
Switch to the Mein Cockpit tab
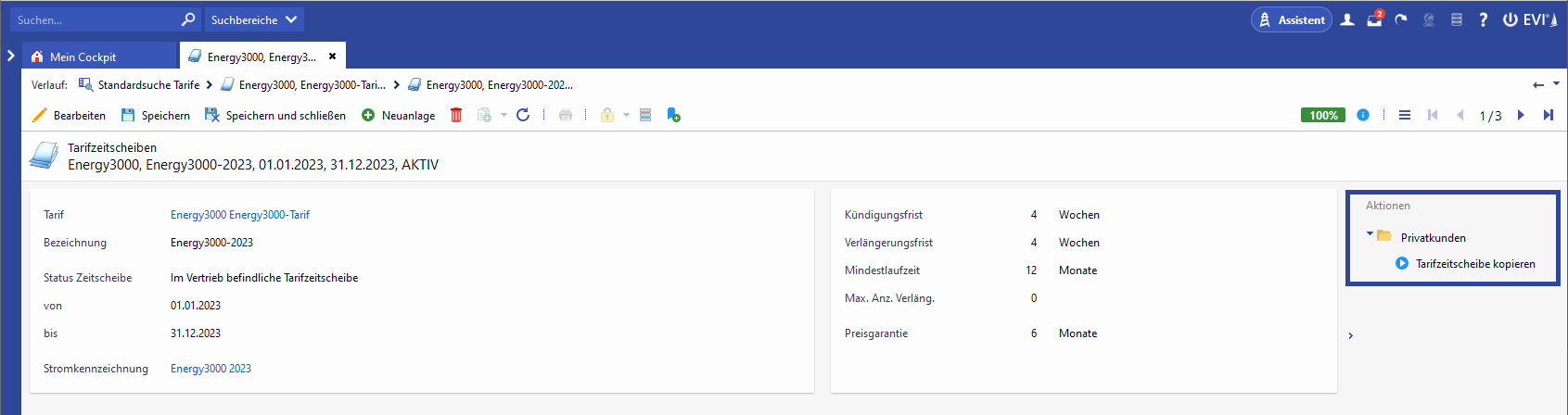(x=83, y=57)
